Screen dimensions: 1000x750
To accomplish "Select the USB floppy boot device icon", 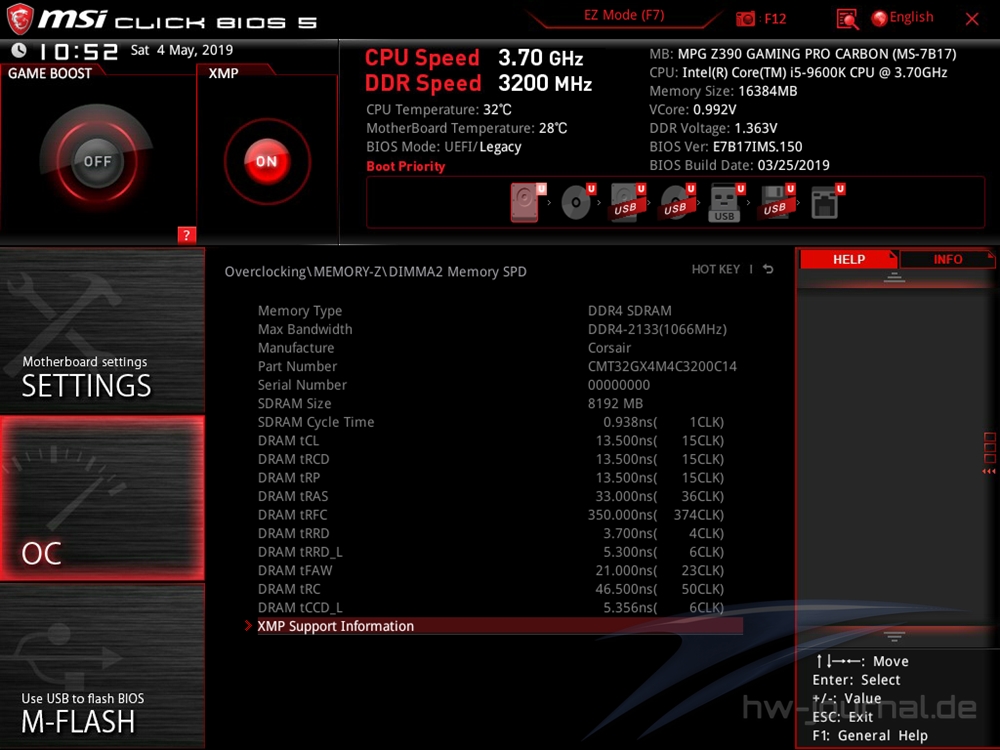I will [x=775, y=202].
